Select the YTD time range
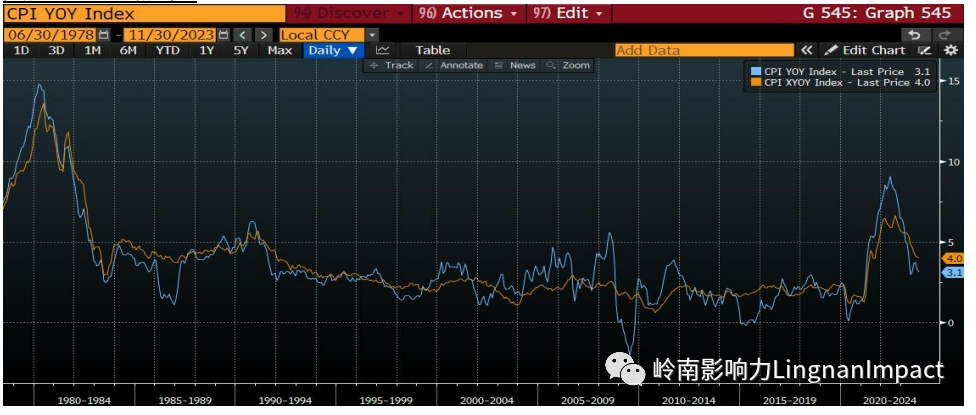 pyautogui.click(x=167, y=50)
